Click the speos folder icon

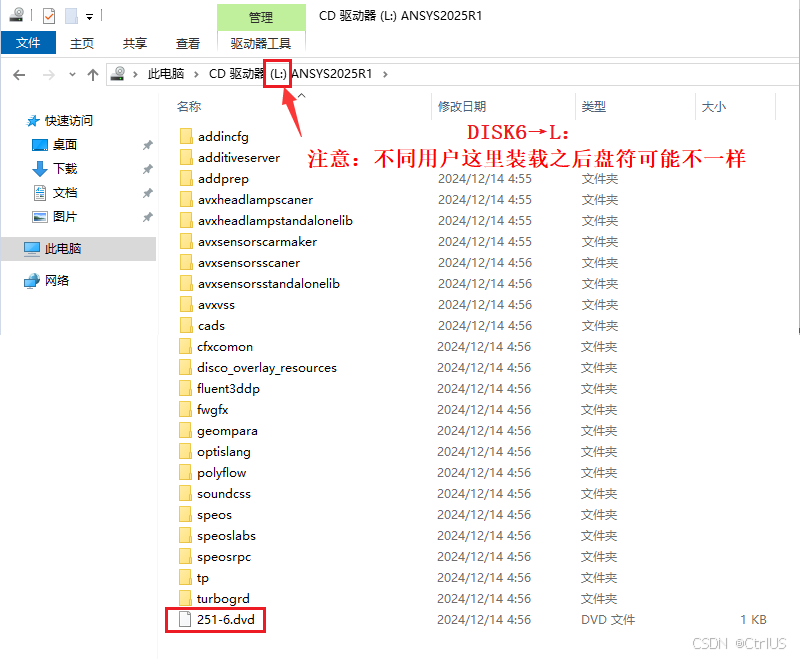[185, 514]
